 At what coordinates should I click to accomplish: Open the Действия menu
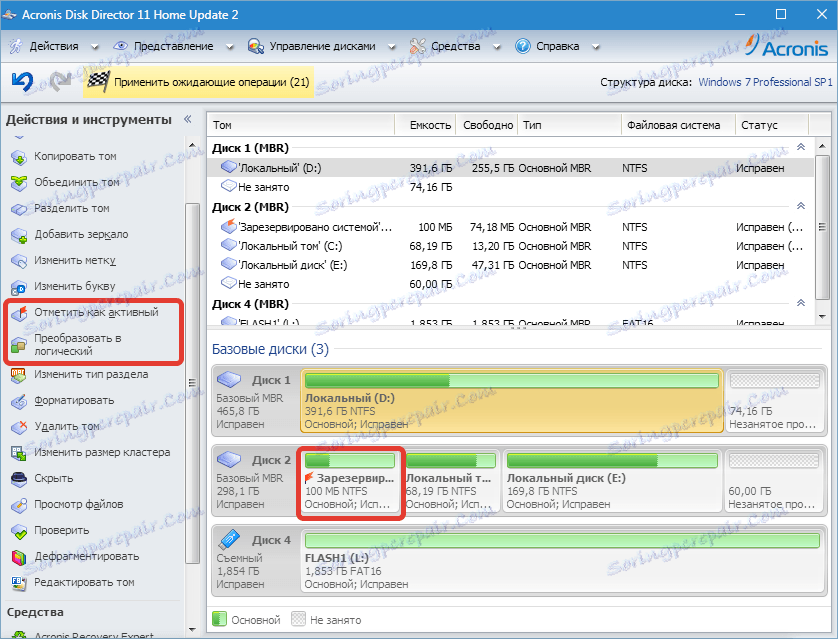click(54, 46)
